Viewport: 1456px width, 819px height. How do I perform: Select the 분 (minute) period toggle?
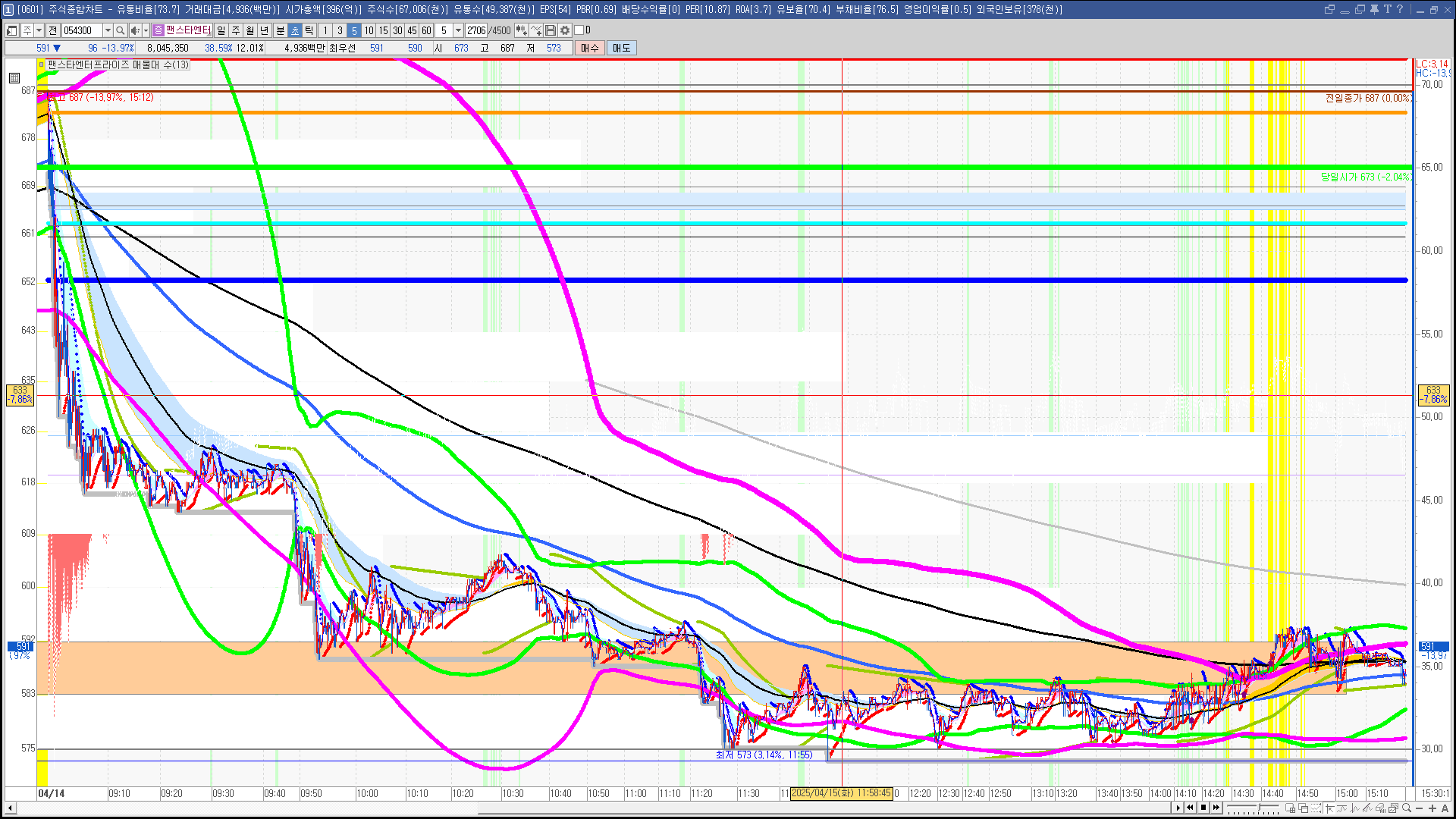[x=280, y=30]
